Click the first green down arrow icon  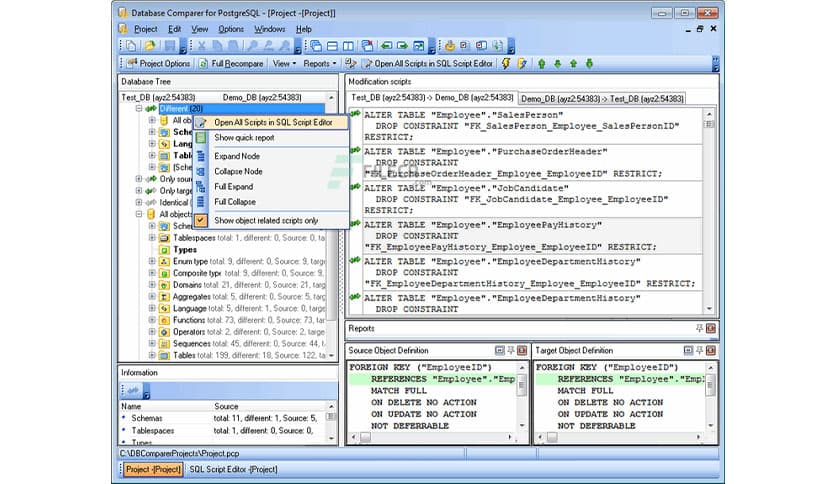(x=558, y=63)
